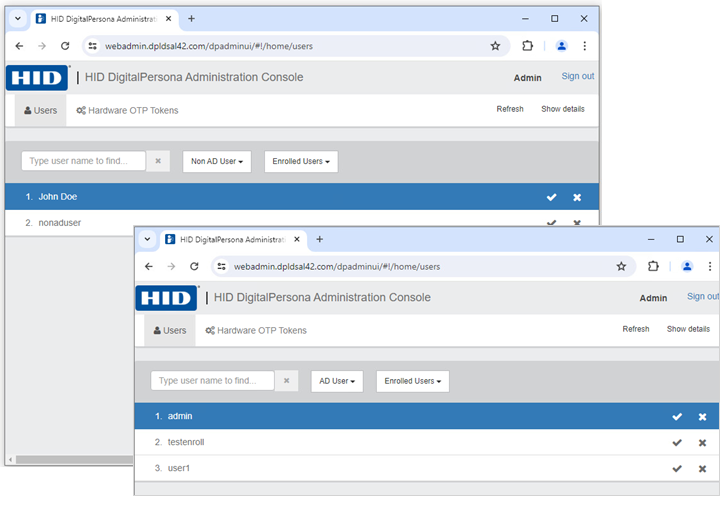Screen dimensions: 725x505
Task: Select the Users tab in the back window
Action: 41,110
